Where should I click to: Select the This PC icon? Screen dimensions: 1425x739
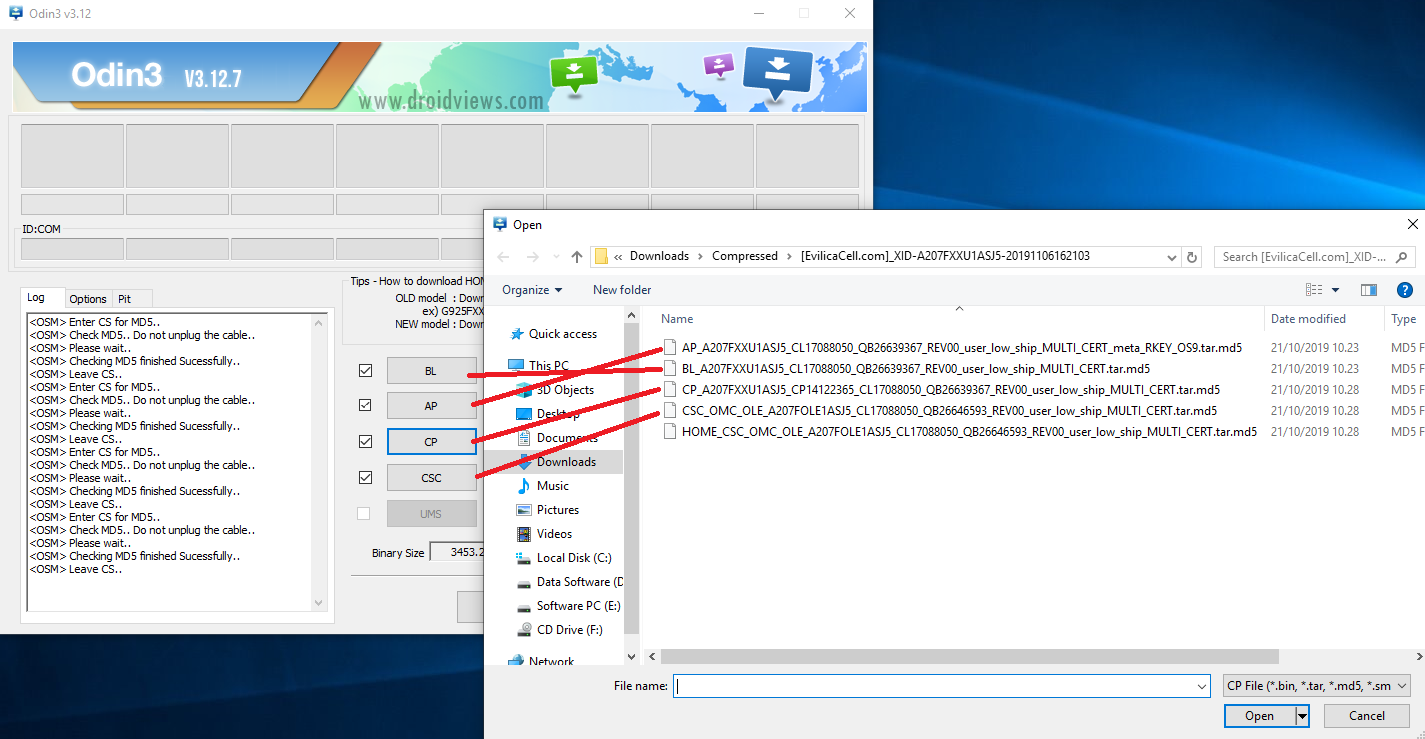[x=516, y=365]
